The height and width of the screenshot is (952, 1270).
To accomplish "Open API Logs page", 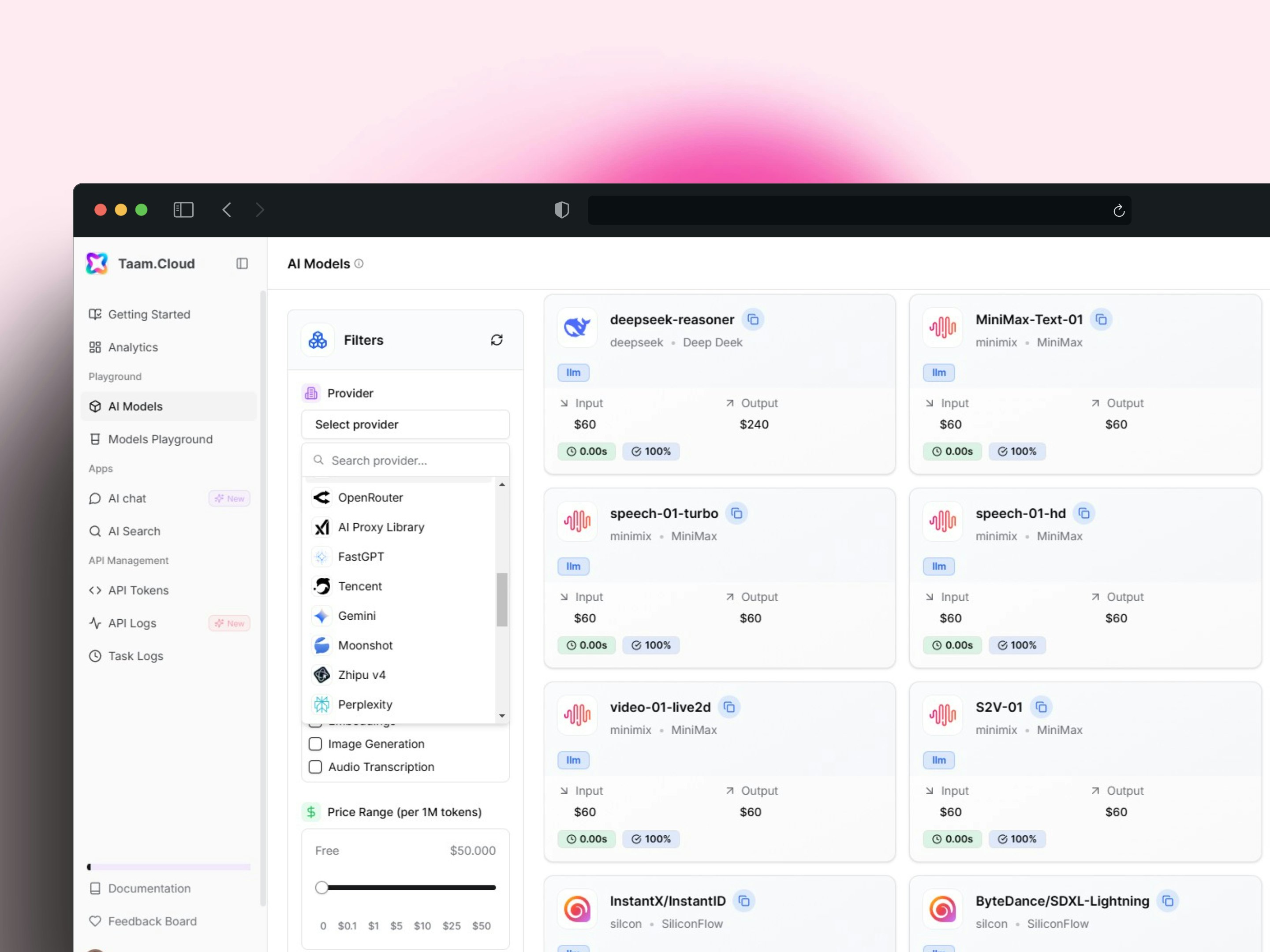I will point(169,623).
